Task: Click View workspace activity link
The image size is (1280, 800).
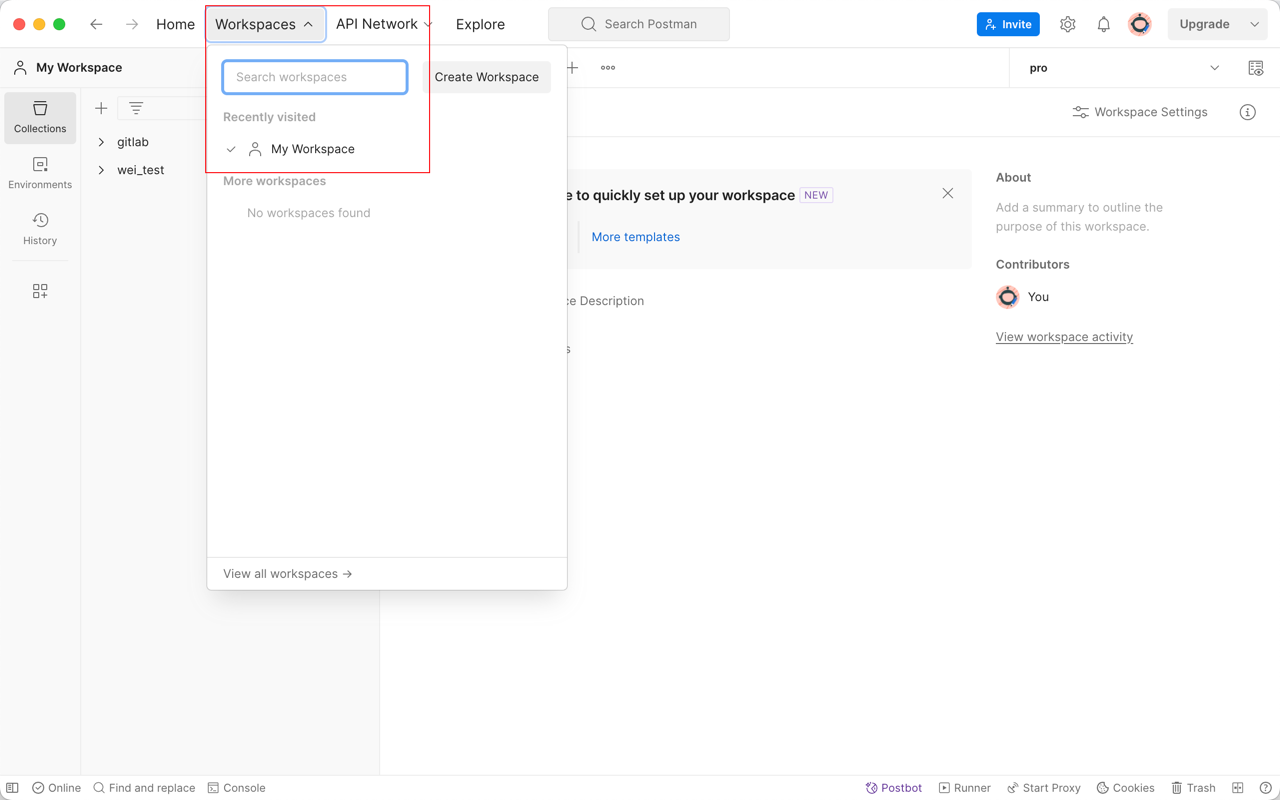Action: [x=1064, y=337]
